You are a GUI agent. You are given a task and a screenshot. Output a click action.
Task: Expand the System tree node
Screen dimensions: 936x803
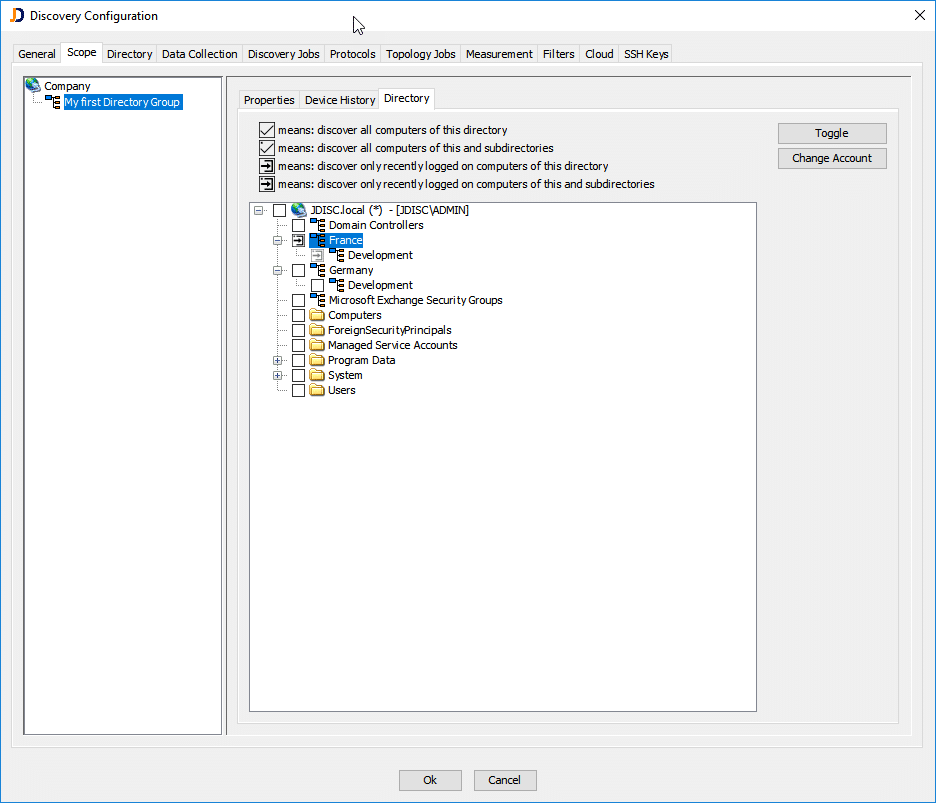point(278,375)
